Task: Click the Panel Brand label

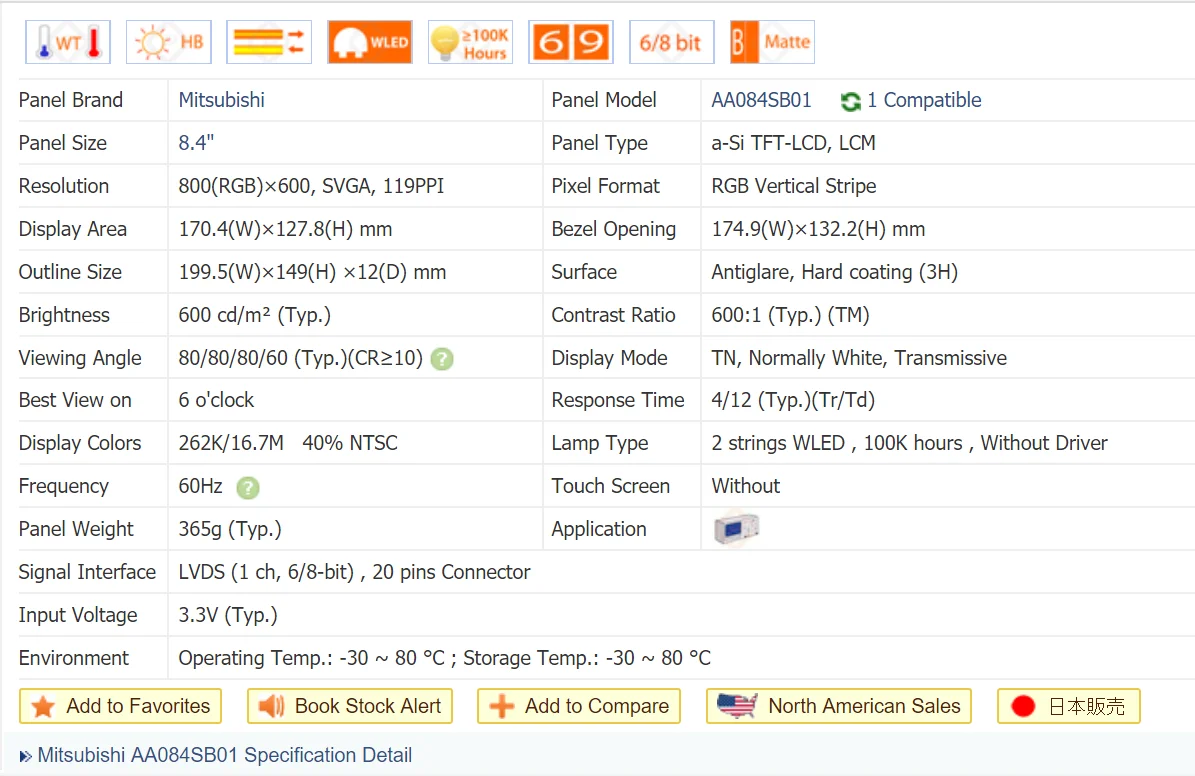Action: coord(71,100)
